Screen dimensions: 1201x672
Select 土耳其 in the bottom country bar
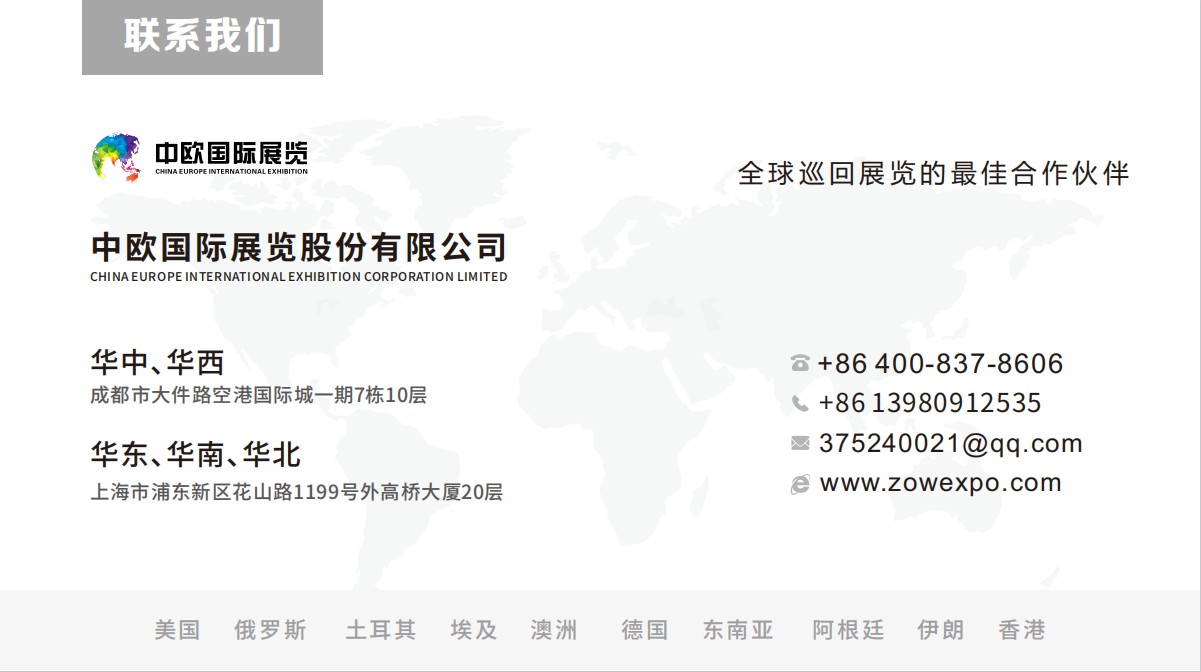[380, 630]
